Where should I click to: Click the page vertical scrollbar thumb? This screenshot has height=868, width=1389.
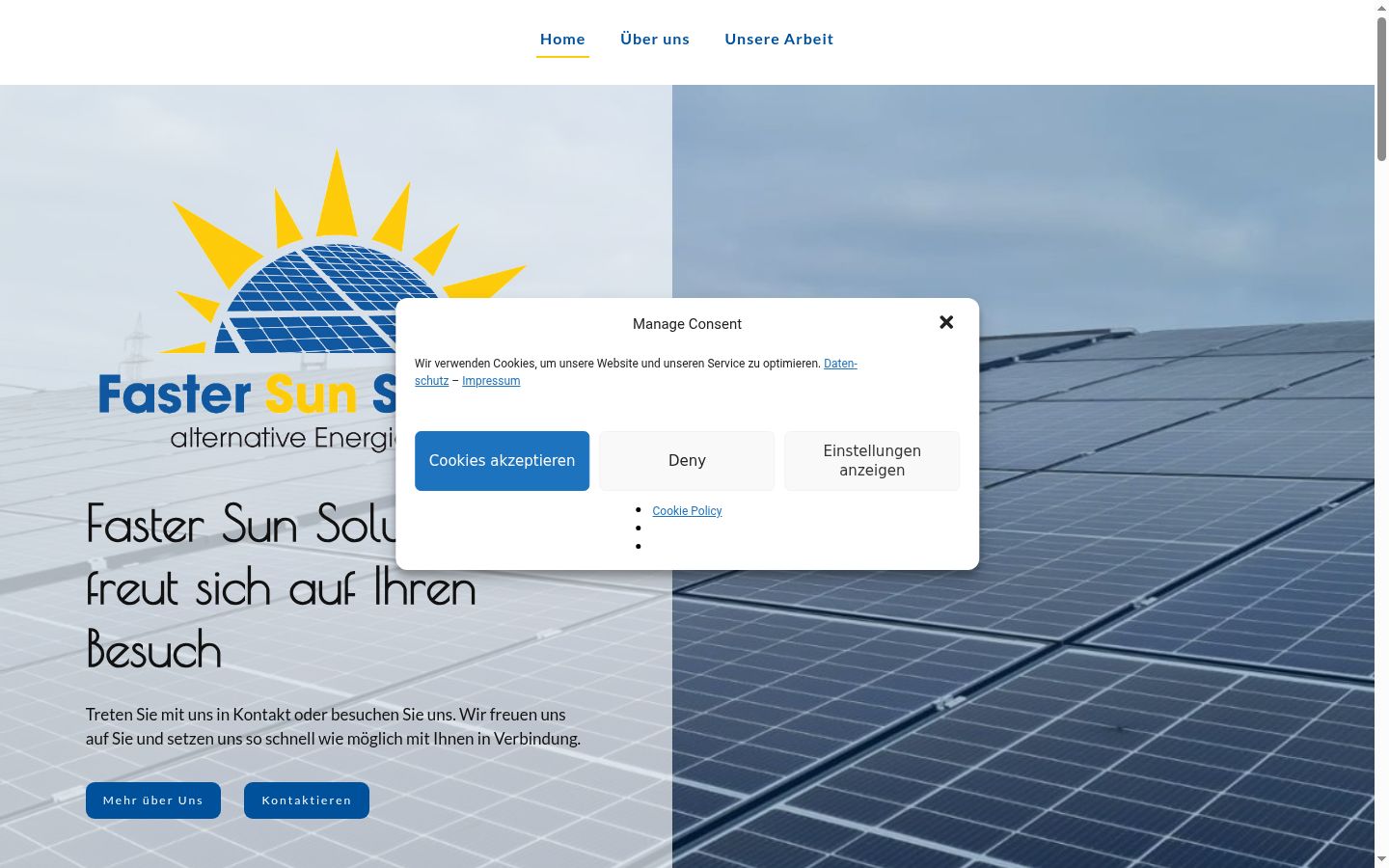point(1381,89)
